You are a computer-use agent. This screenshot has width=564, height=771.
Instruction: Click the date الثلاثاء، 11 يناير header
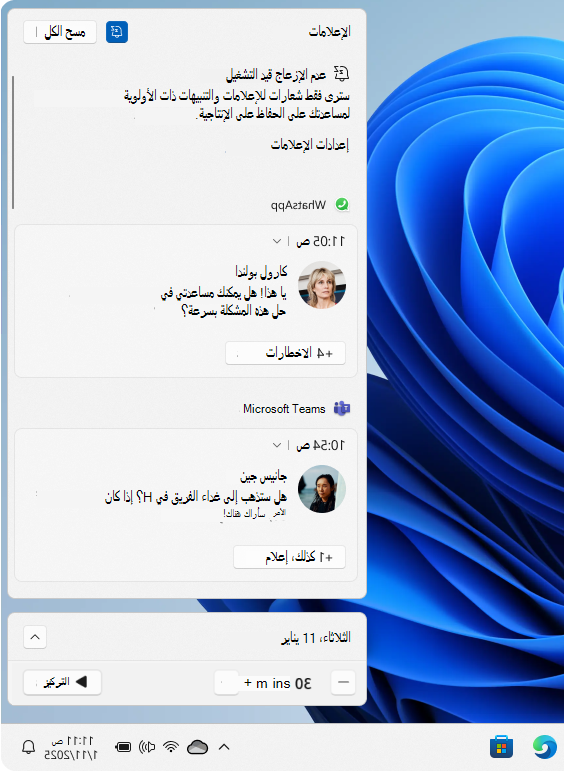(x=316, y=638)
